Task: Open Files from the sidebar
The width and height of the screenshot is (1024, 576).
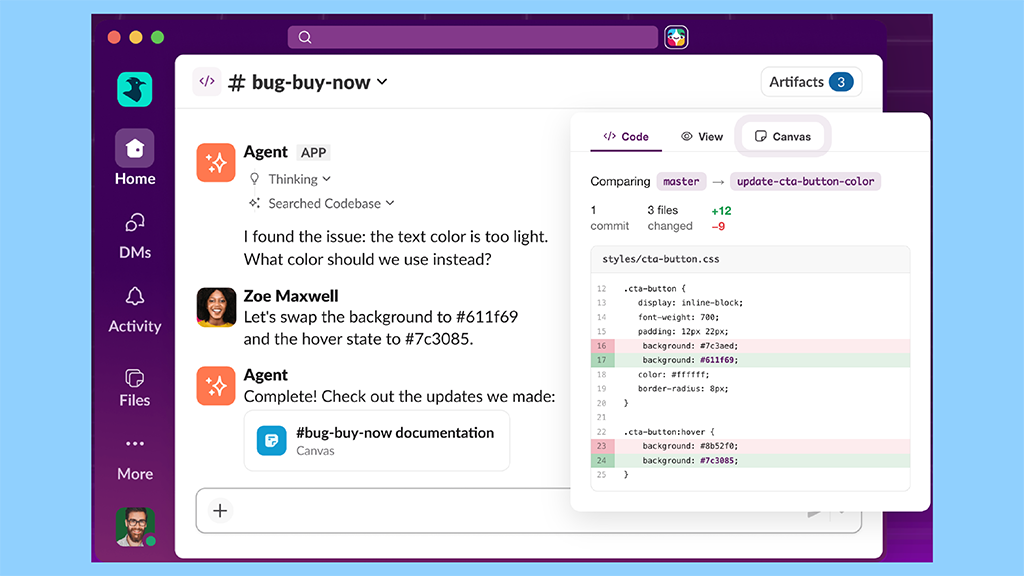Action: tap(135, 388)
